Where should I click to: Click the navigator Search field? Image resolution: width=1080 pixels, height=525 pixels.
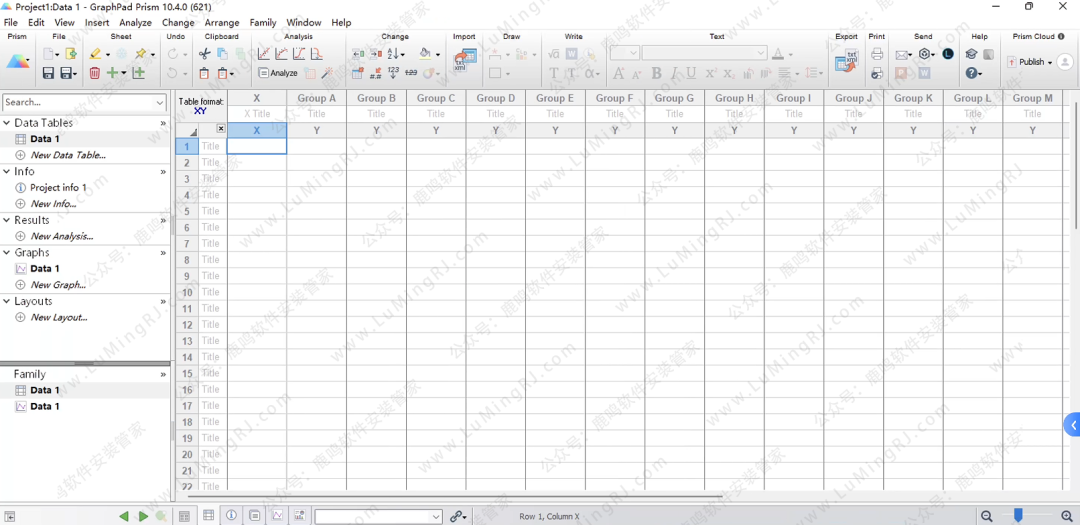(x=78, y=102)
